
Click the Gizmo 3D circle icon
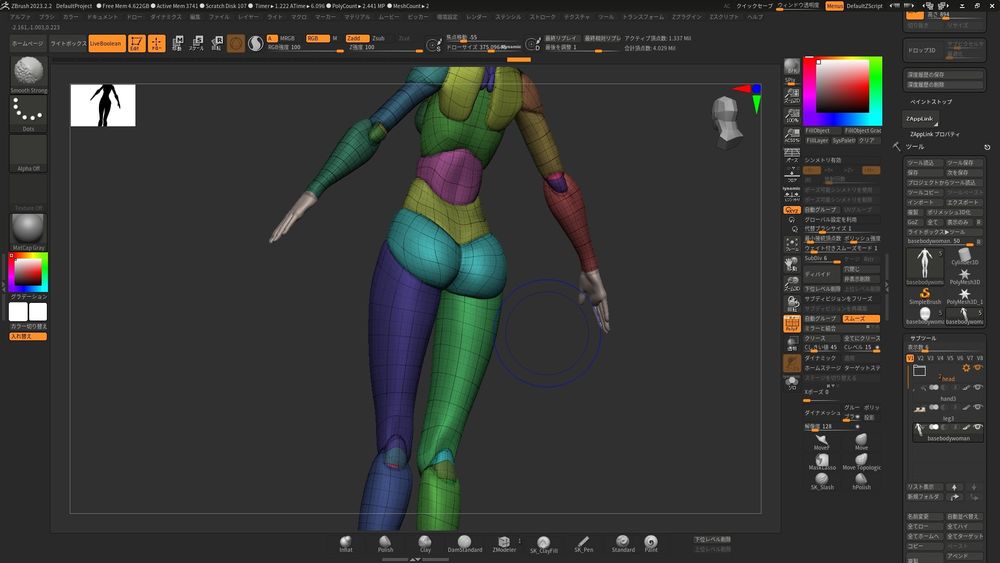[x=236, y=43]
